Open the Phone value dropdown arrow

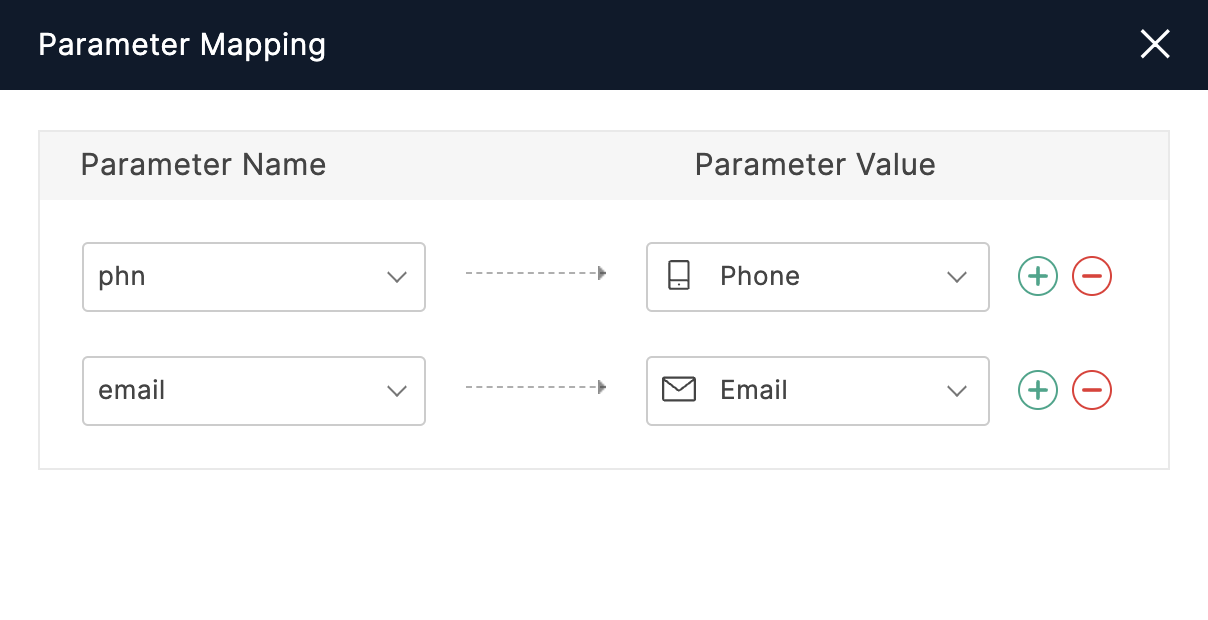point(957,277)
